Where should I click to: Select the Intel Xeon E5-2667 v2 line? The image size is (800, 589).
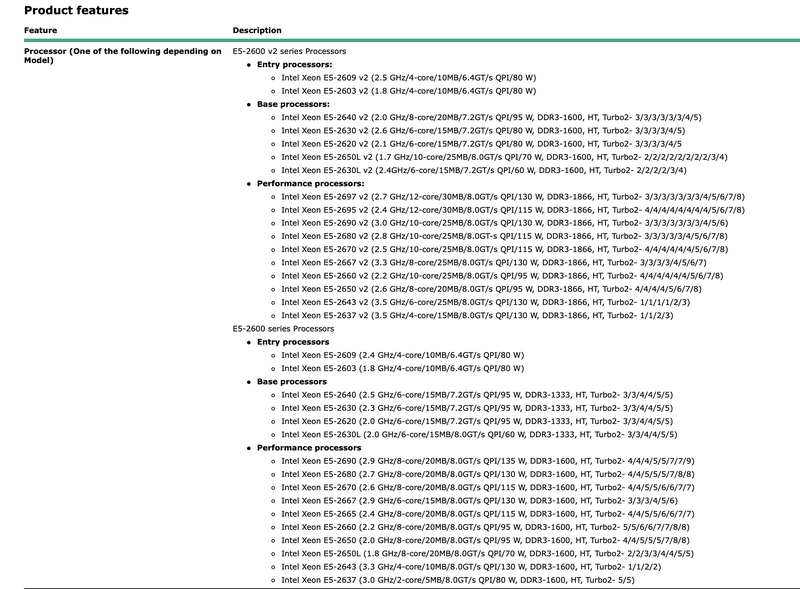494,263
